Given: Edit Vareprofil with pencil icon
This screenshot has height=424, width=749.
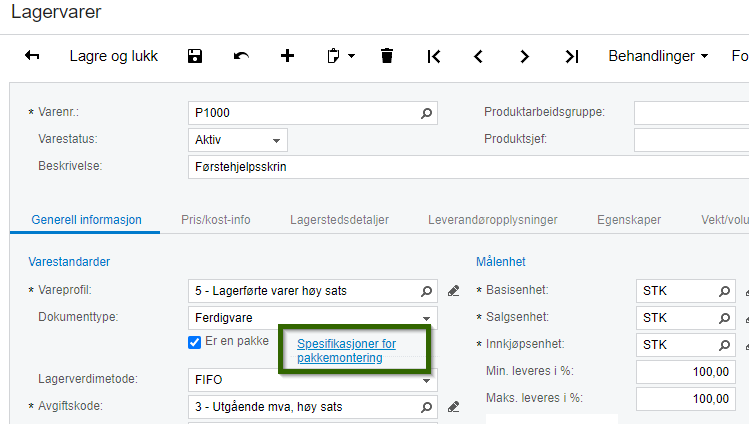Looking at the screenshot, I should coord(453,291).
